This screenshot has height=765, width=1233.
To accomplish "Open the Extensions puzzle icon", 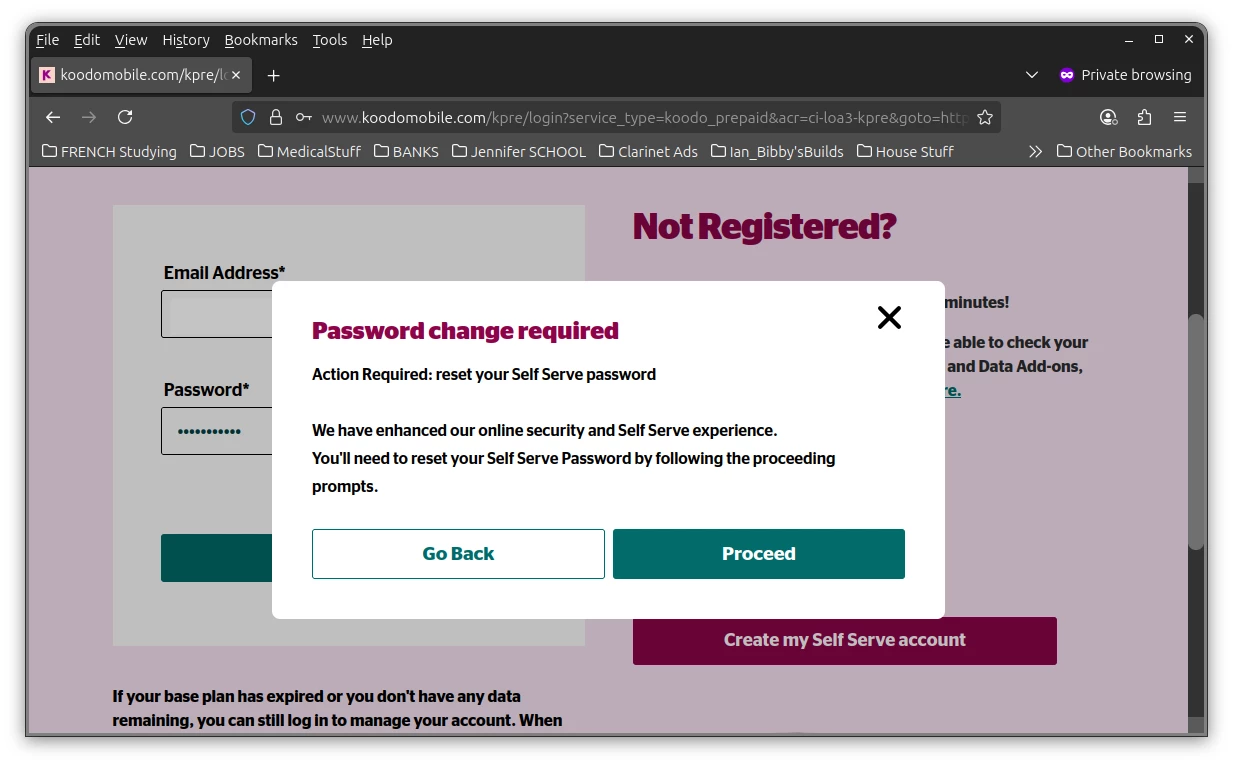I will (1144, 117).
